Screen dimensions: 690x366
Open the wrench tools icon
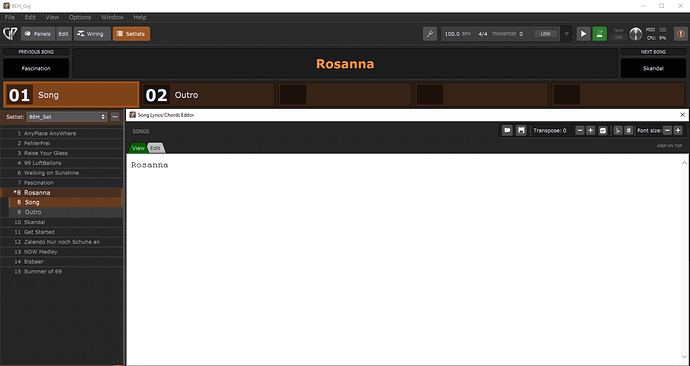coord(429,34)
